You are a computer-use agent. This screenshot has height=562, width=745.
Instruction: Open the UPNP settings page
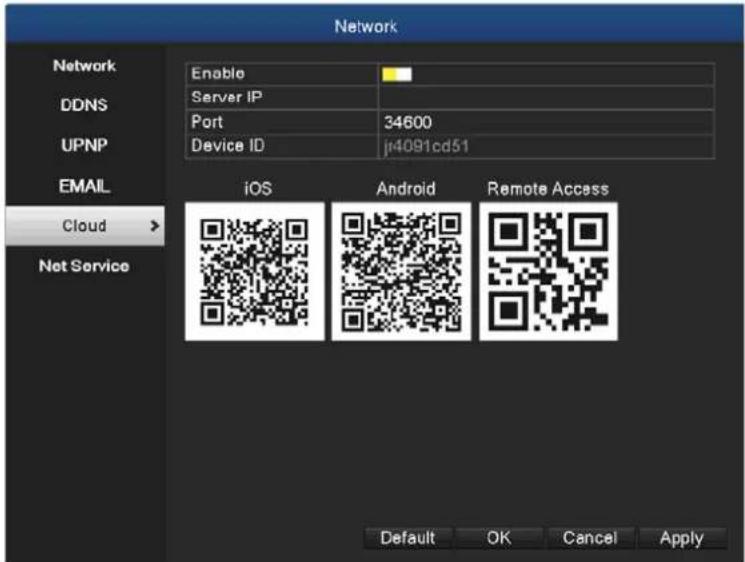84,145
